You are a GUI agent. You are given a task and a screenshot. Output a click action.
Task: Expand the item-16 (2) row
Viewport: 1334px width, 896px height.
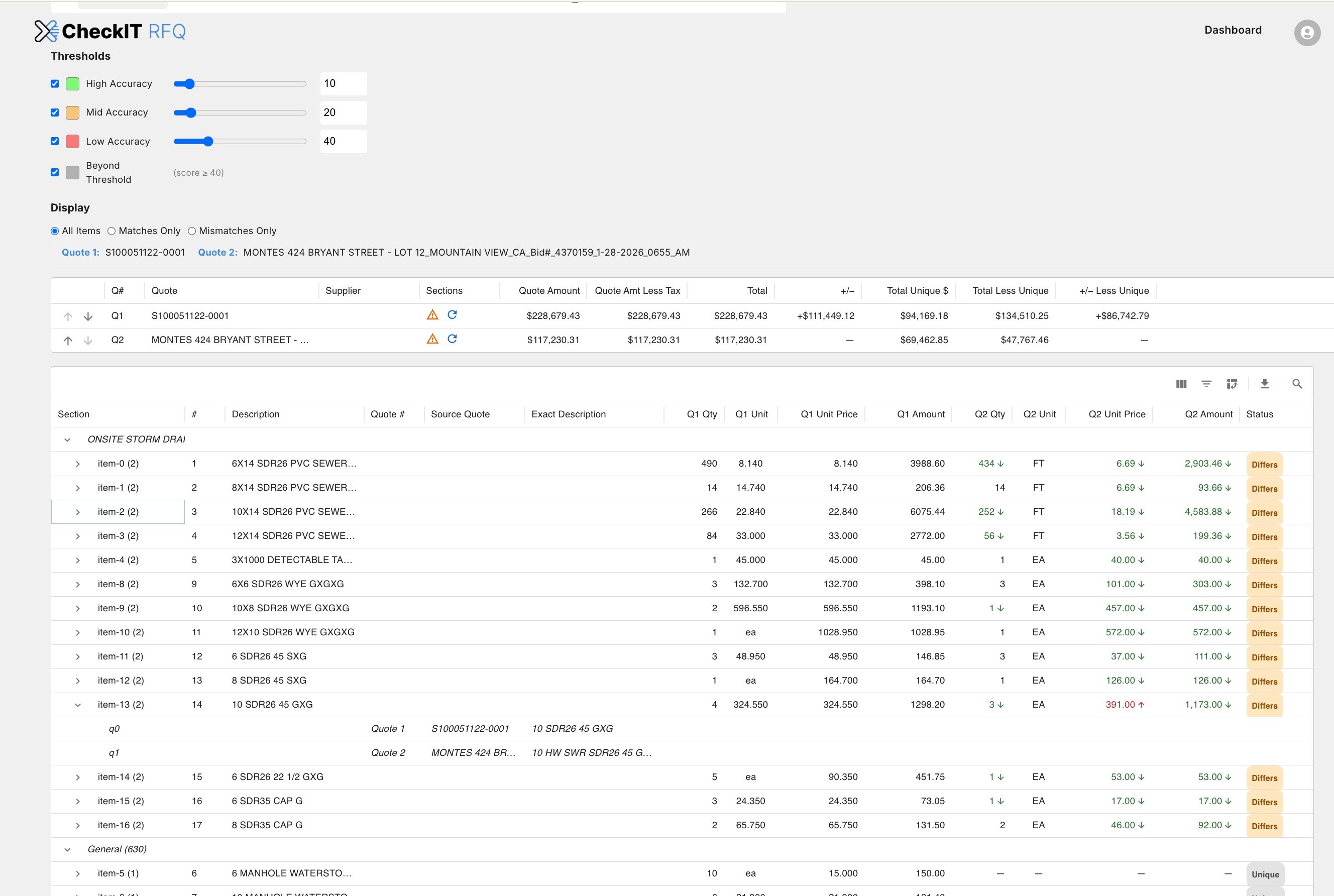click(x=78, y=826)
